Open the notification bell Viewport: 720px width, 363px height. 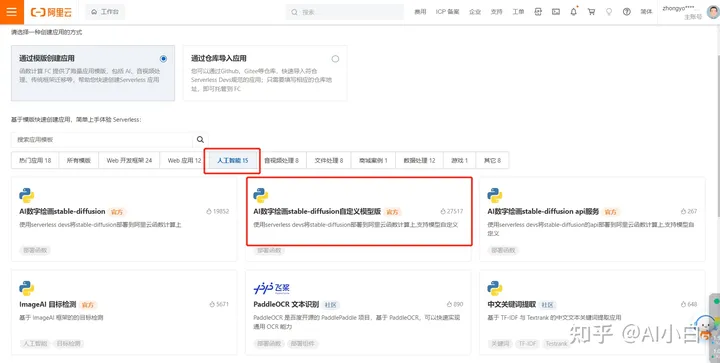tap(574, 12)
